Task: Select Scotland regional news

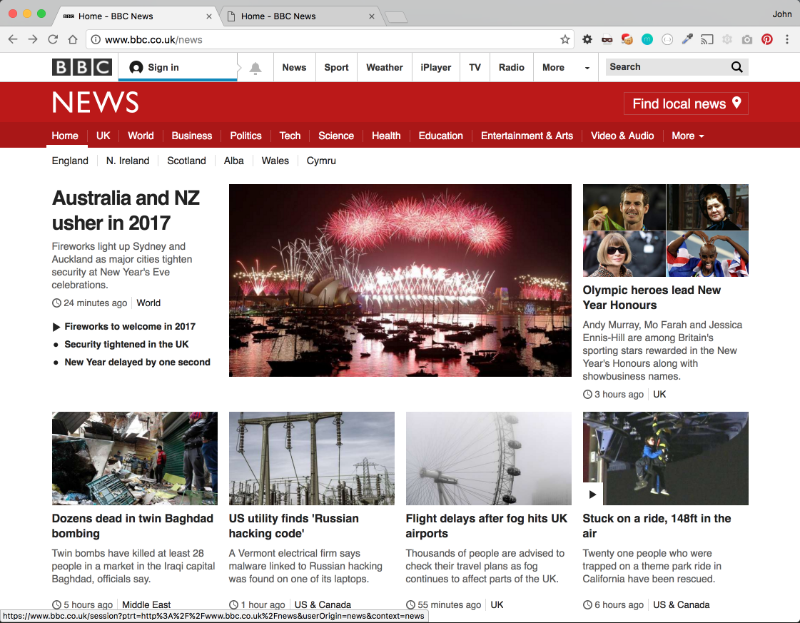Action: [x=187, y=161]
